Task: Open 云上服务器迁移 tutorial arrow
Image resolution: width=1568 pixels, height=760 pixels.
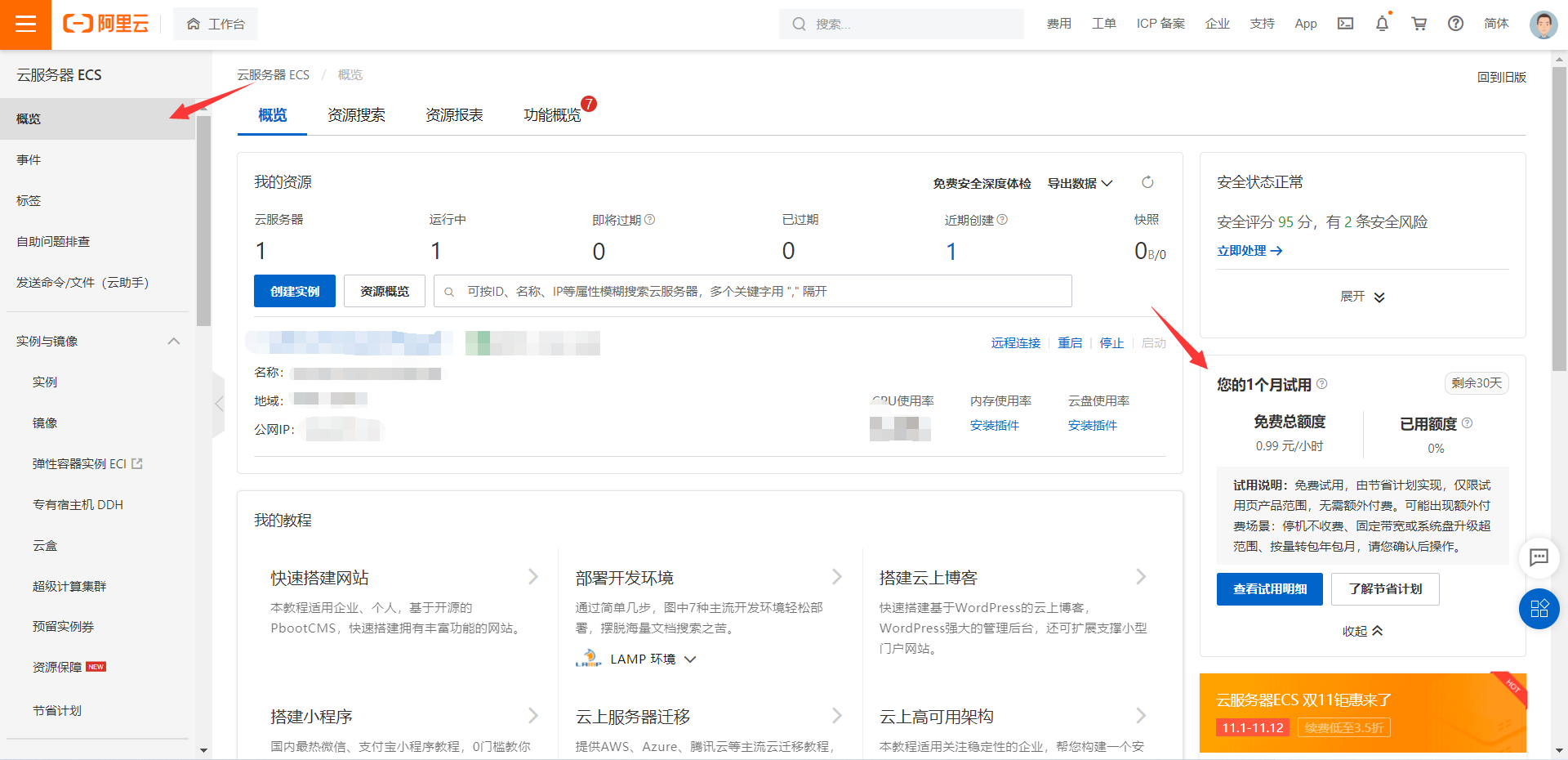Action: pos(837,716)
